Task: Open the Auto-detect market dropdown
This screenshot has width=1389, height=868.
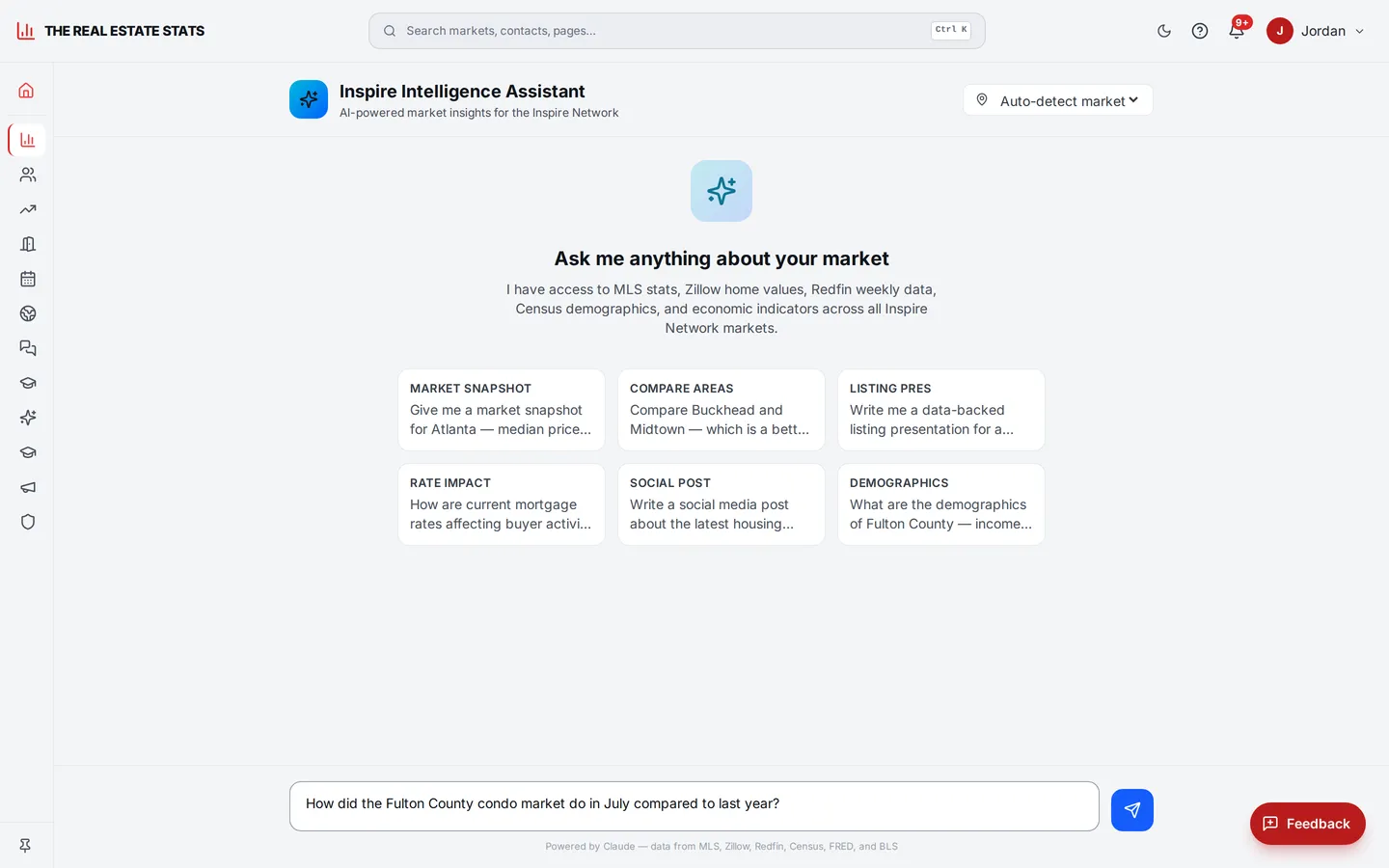Action: tap(1058, 100)
